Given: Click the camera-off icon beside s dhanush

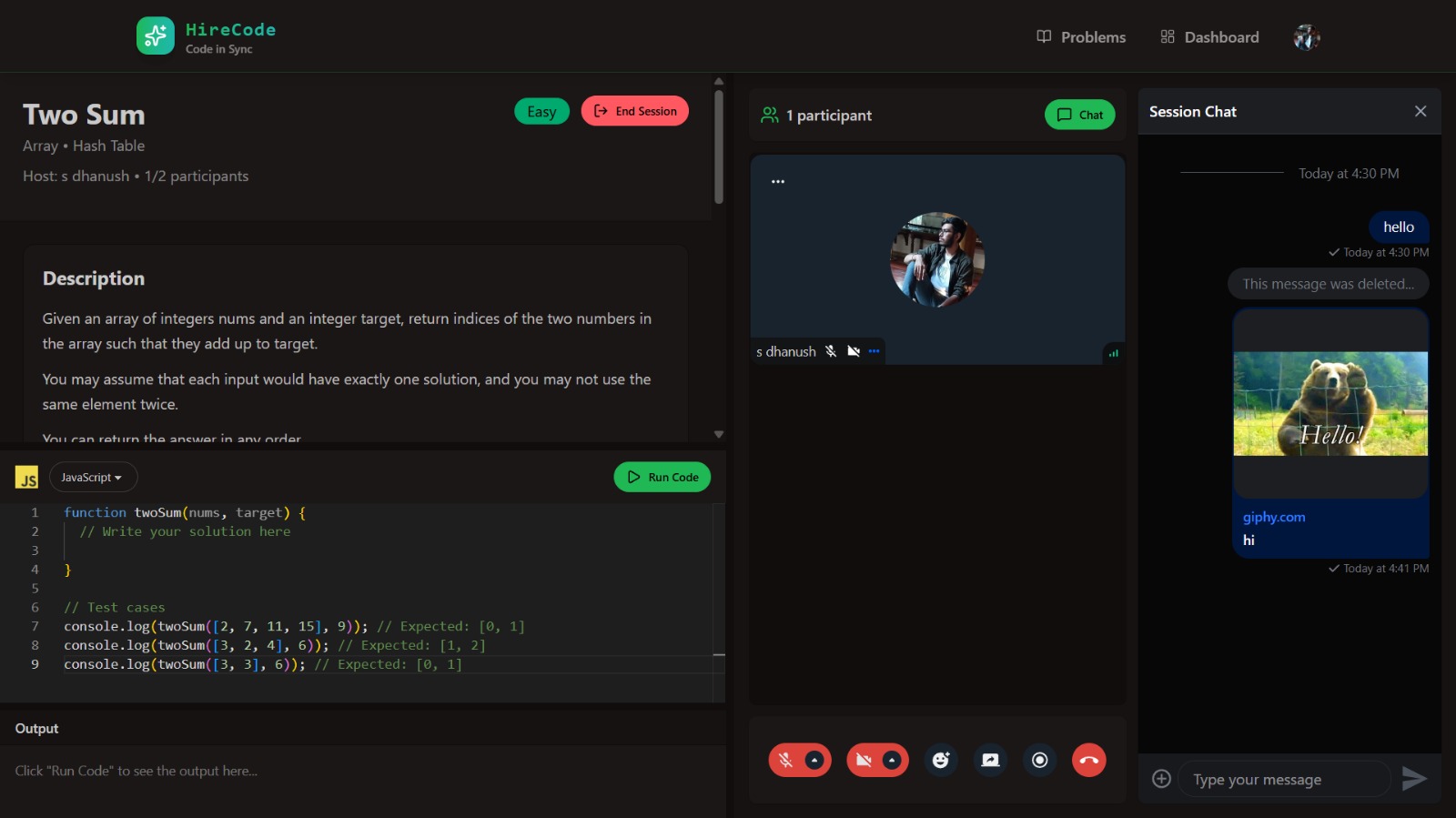Looking at the screenshot, I should click(x=854, y=351).
